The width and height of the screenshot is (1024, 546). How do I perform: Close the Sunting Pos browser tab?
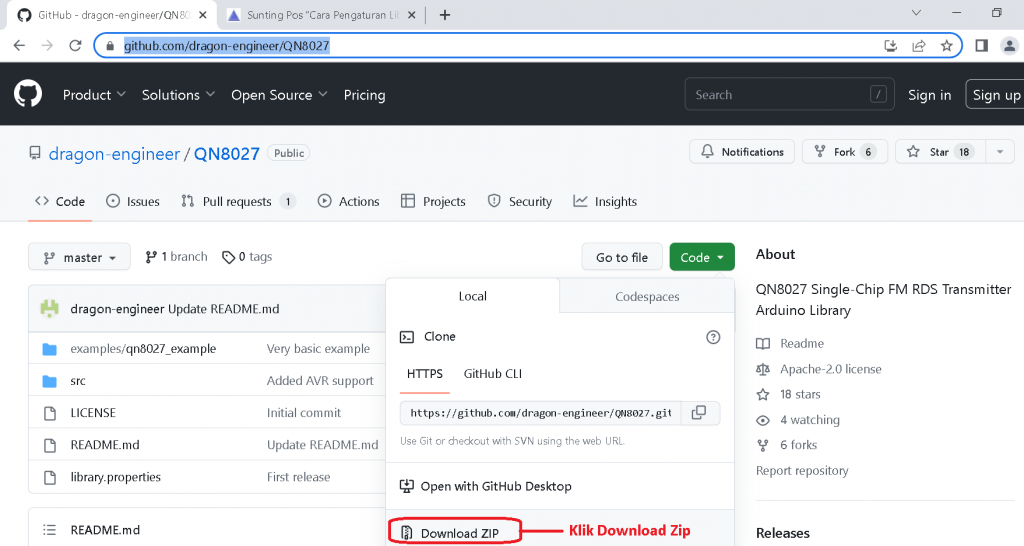pos(411,14)
